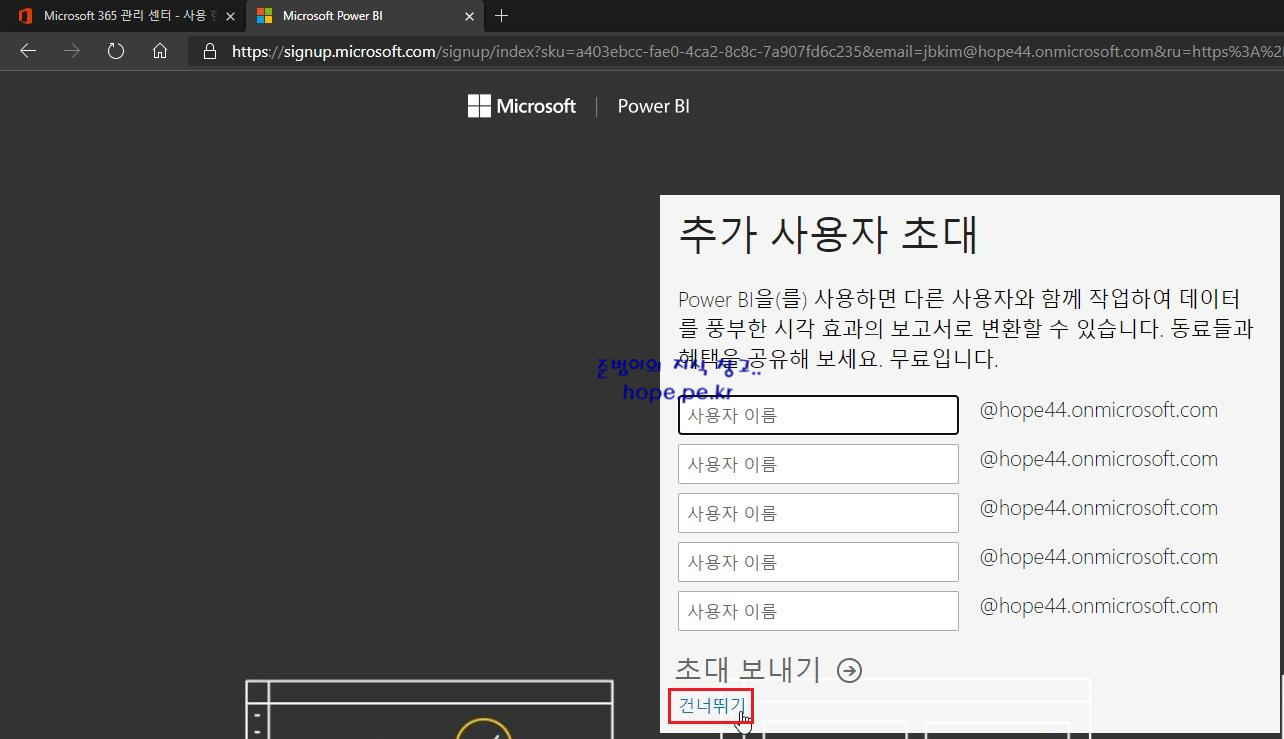The height and width of the screenshot is (739, 1284).
Task: Click the Power BI header text
Action: (653, 106)
